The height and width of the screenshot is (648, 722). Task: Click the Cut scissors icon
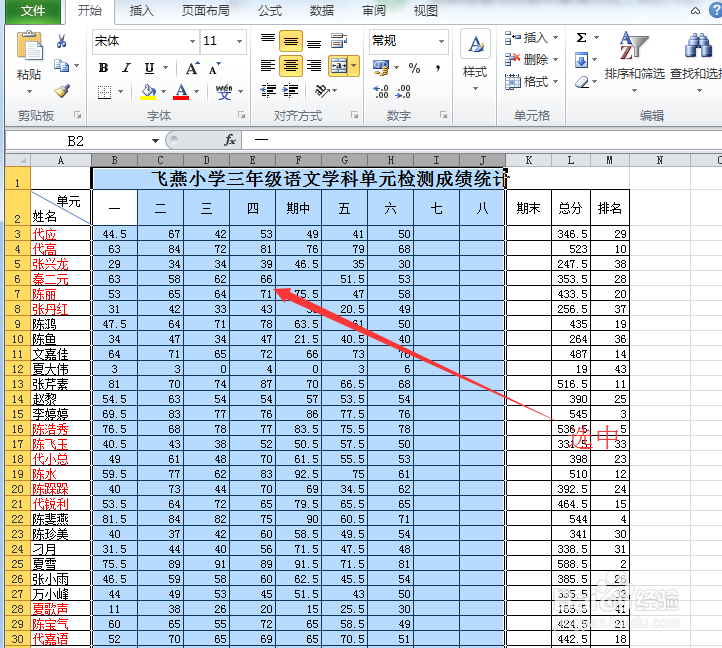pyautogui.click(x=61, y=41)
